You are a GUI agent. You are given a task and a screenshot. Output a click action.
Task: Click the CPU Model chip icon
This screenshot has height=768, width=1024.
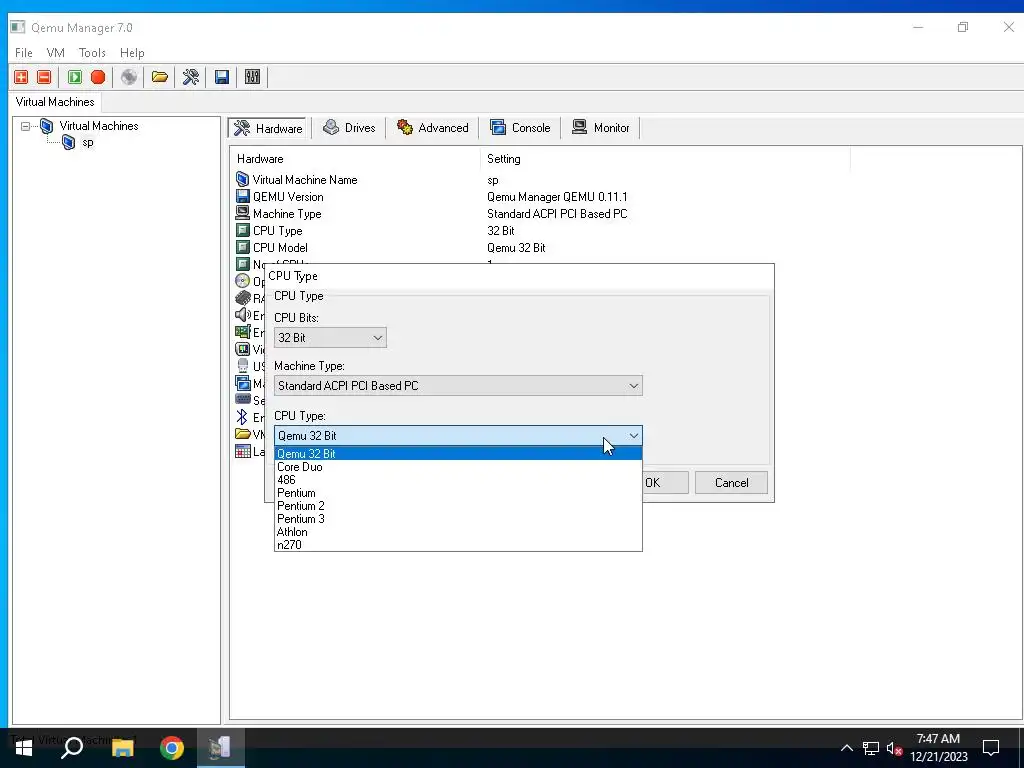242,247
